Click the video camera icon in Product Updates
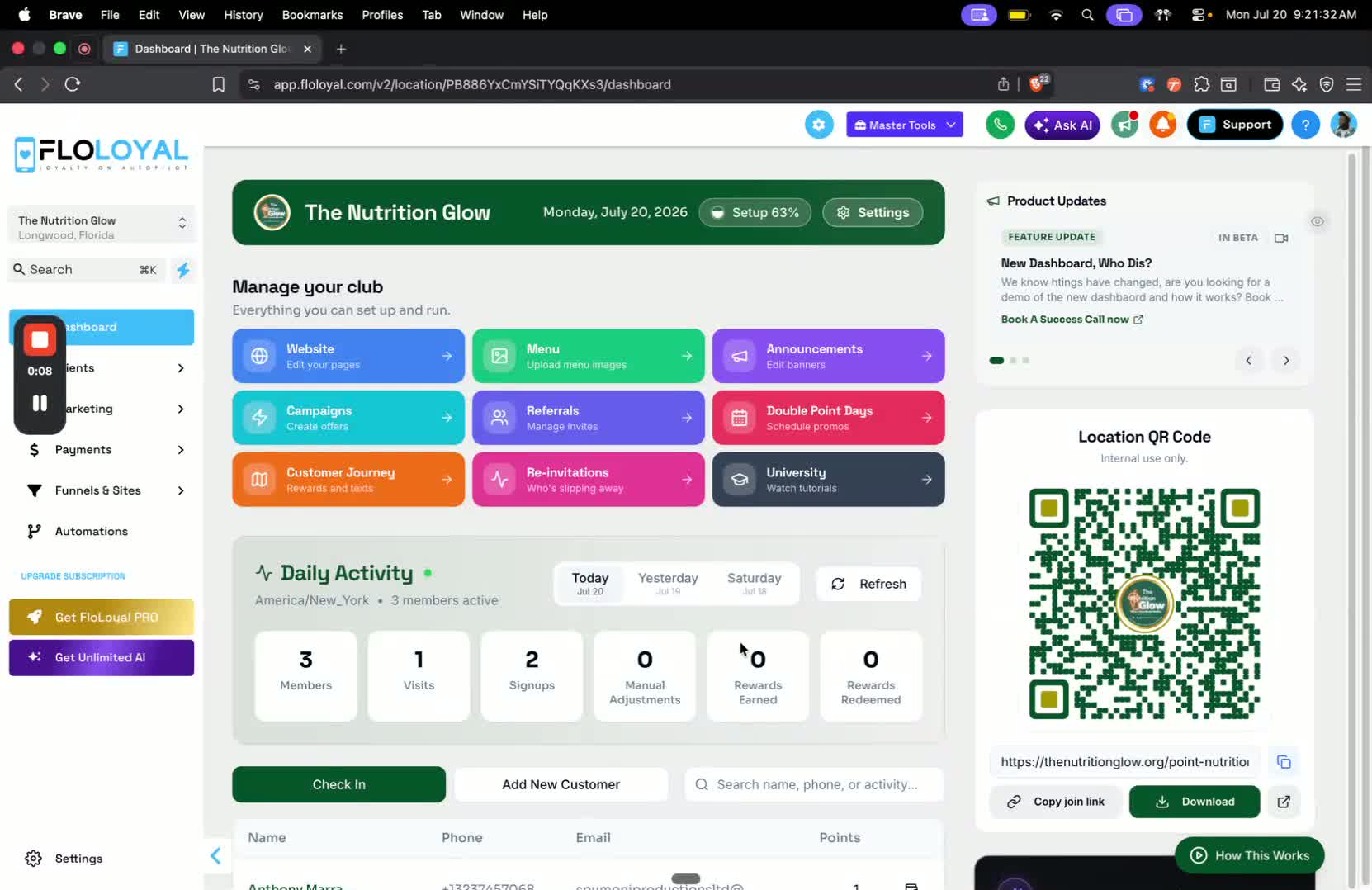 tap(1281, 238)
